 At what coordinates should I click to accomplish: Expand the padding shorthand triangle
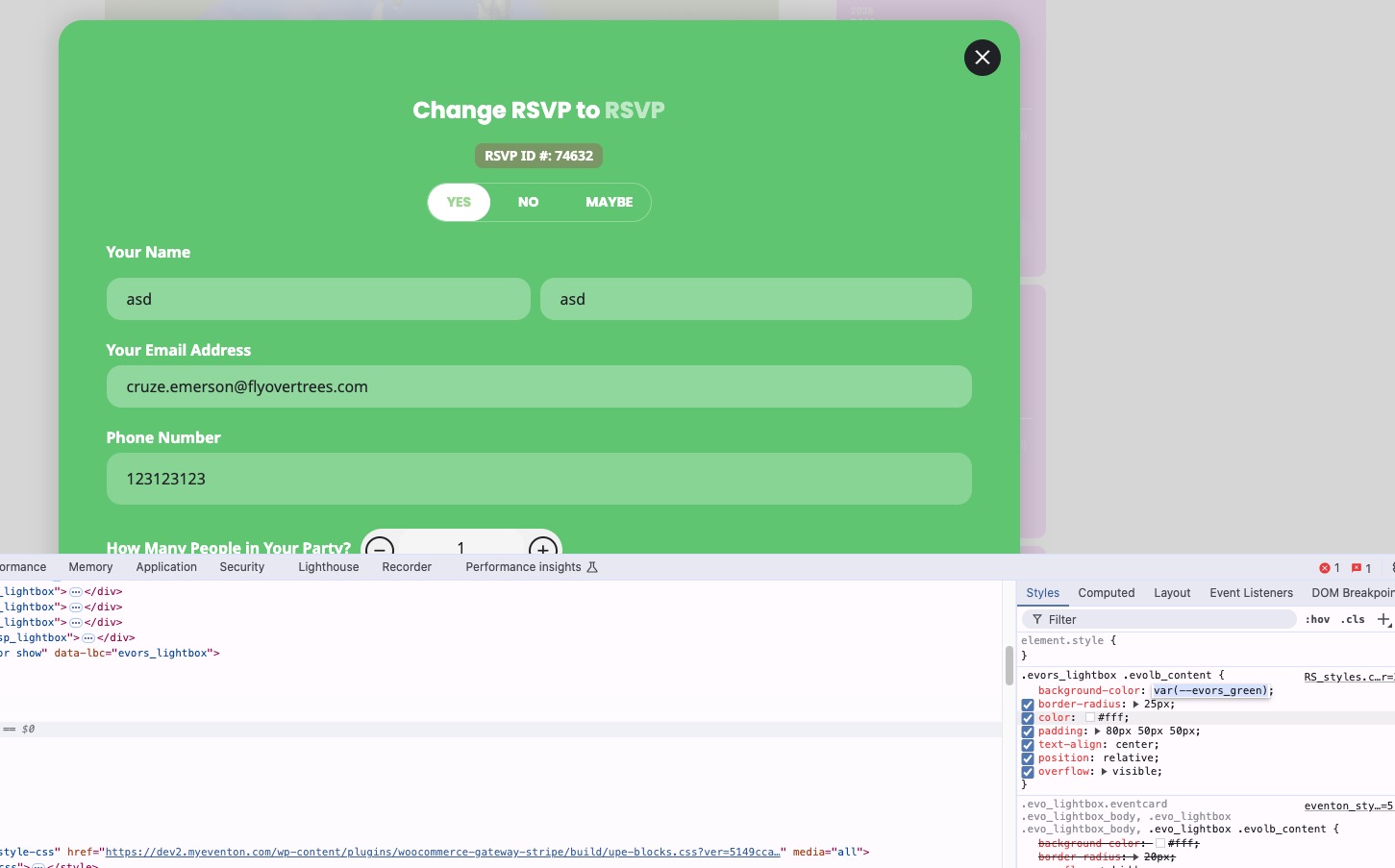tap(1097, 732)
